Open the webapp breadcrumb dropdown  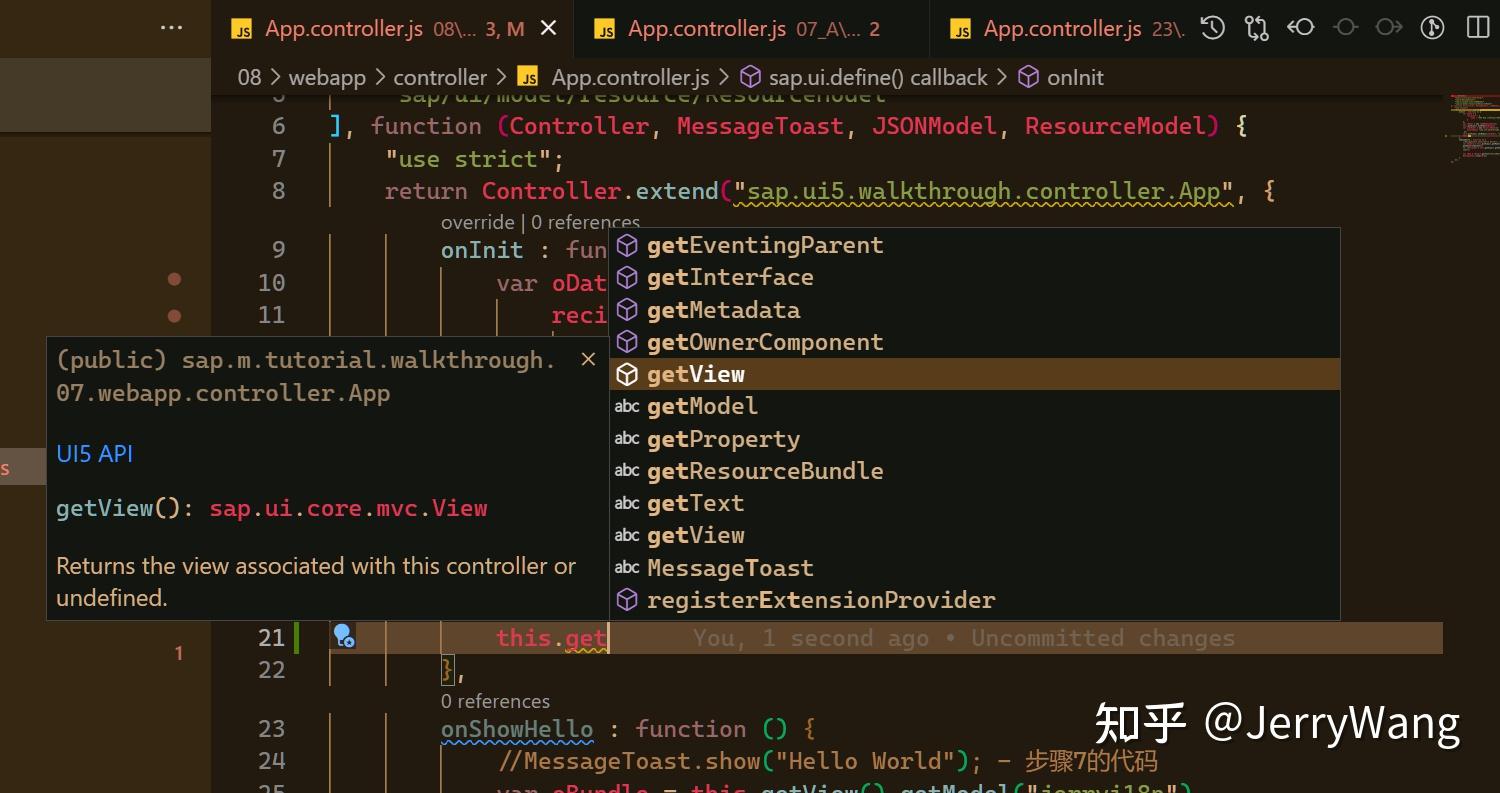click(x=327, y=76)
